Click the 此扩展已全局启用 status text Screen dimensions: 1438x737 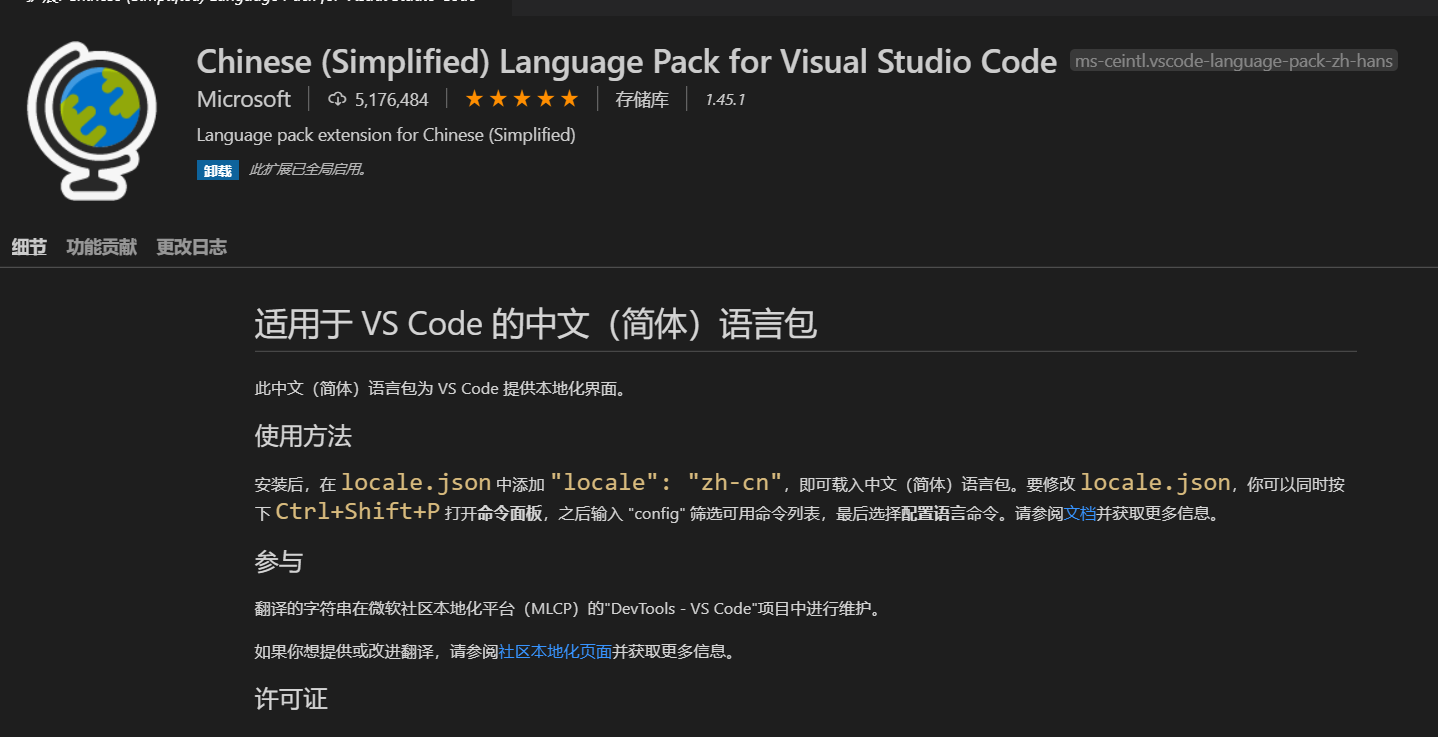click(x=308, y=170)
